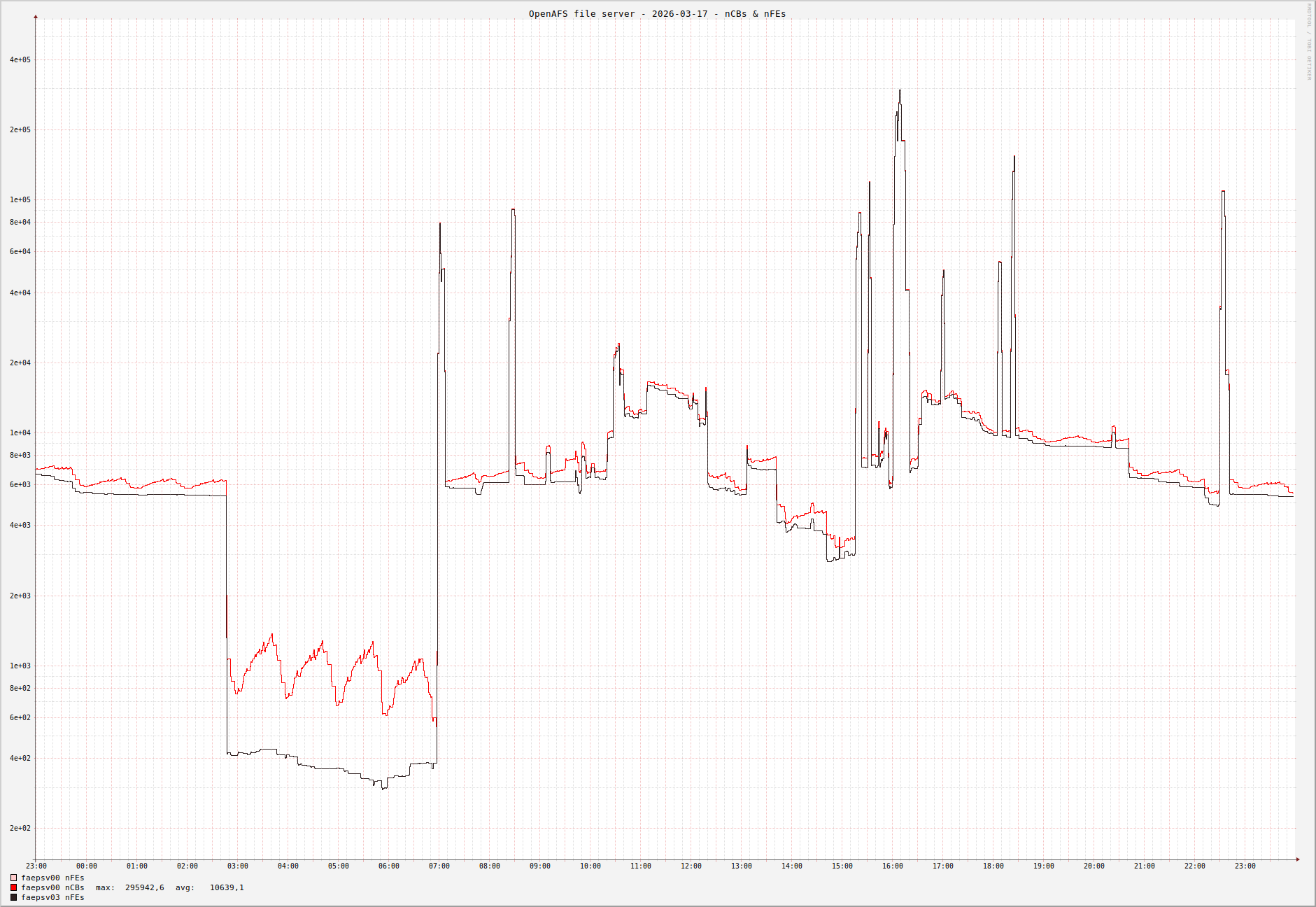
Task: Click the red faepsv00 nCBs legend swatch
Action: click(13, 887)
